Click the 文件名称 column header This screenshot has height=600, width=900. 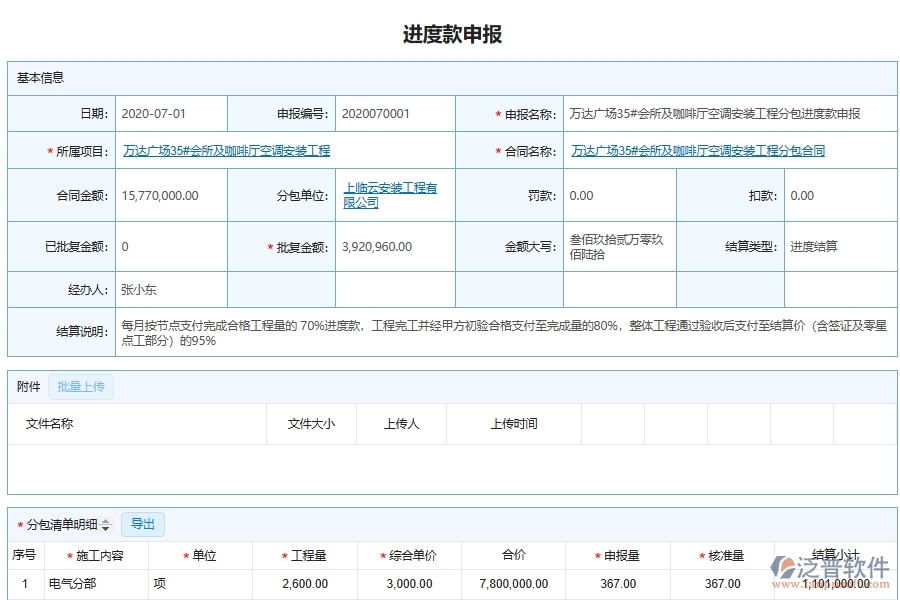(50, 423)
